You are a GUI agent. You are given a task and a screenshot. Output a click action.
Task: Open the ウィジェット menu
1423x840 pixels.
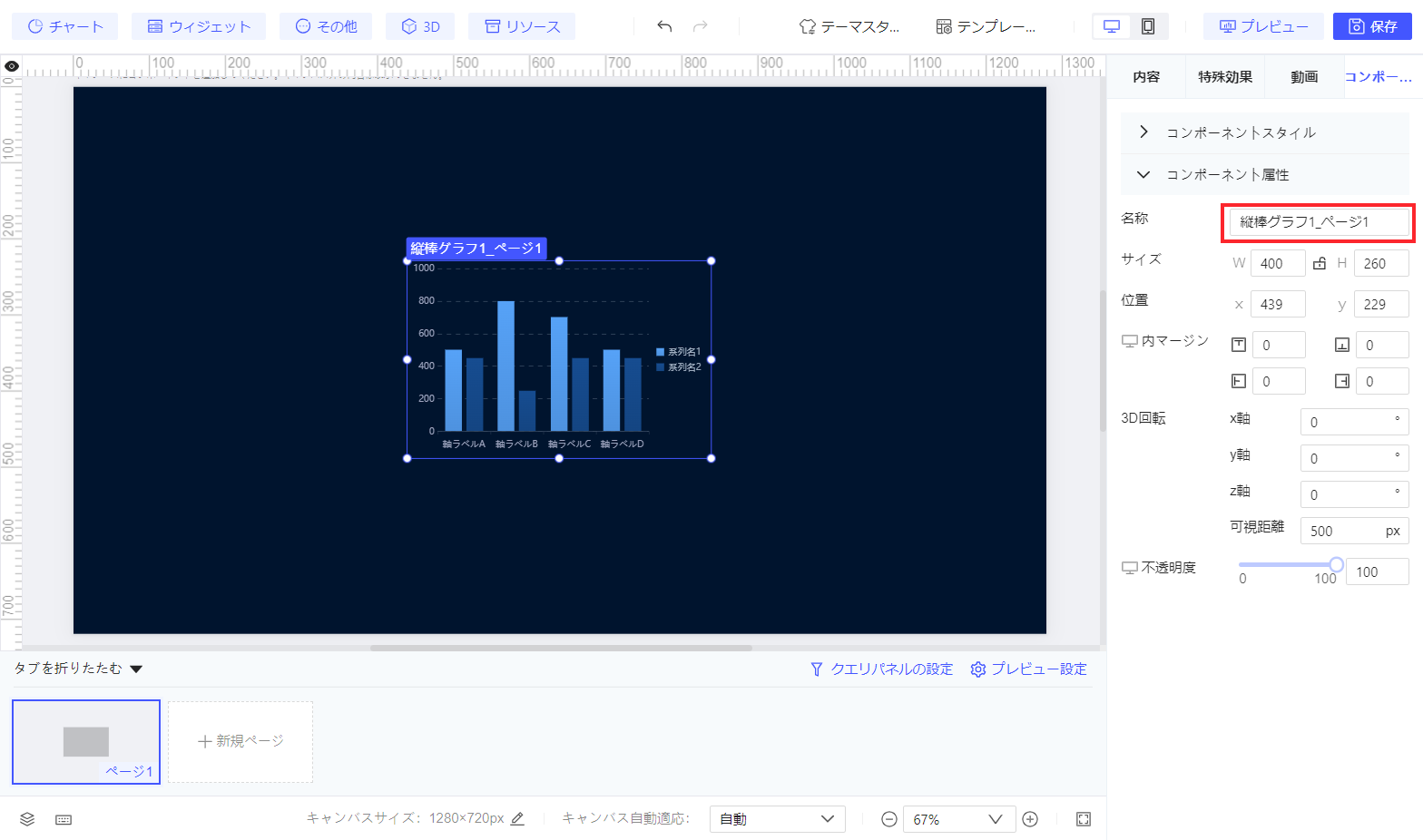click(199, 26)
